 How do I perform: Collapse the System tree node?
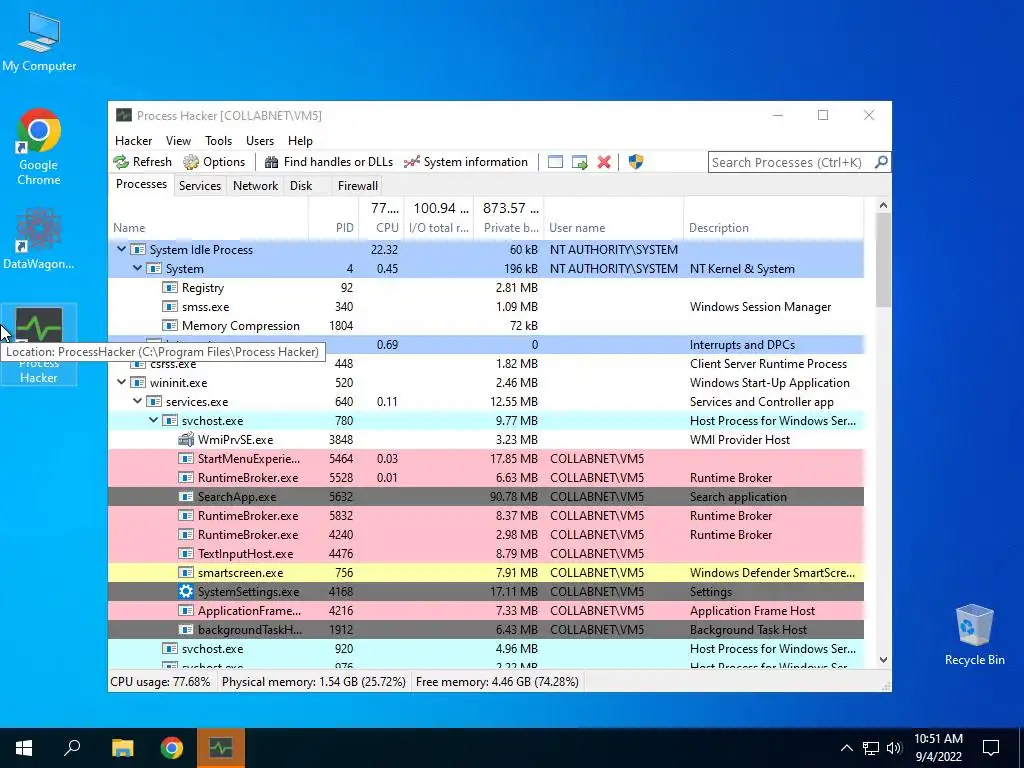pyautogui.click(x=137, y=268)
